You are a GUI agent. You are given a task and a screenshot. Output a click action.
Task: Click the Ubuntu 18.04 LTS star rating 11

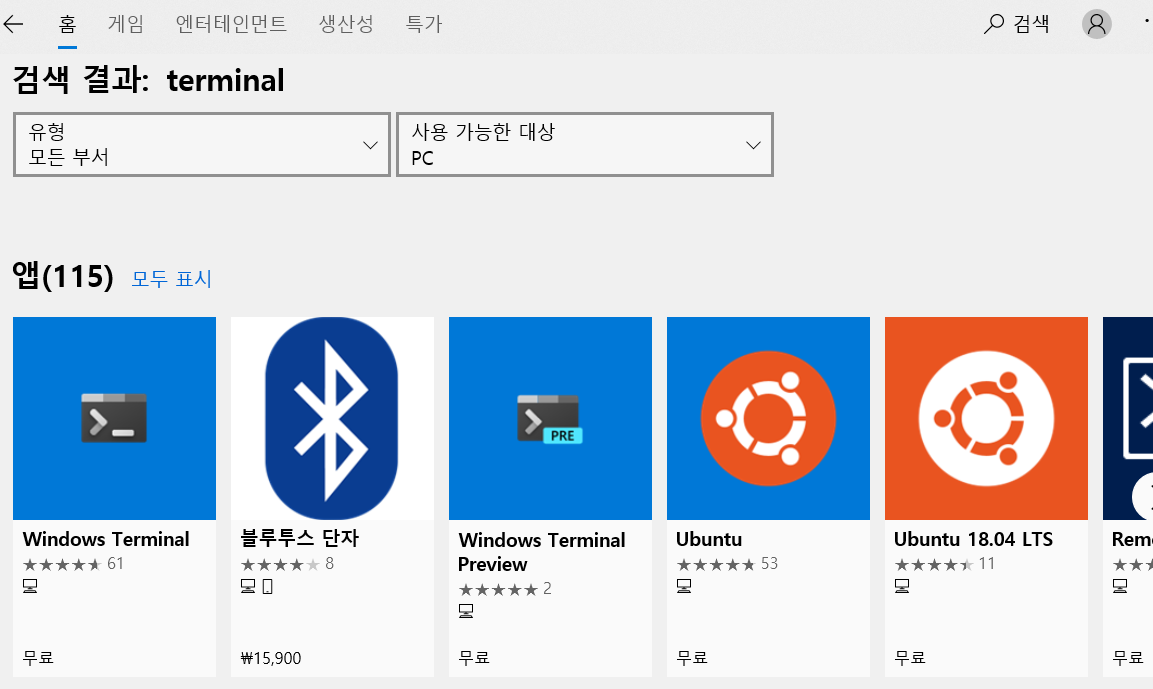pos(944,564)
